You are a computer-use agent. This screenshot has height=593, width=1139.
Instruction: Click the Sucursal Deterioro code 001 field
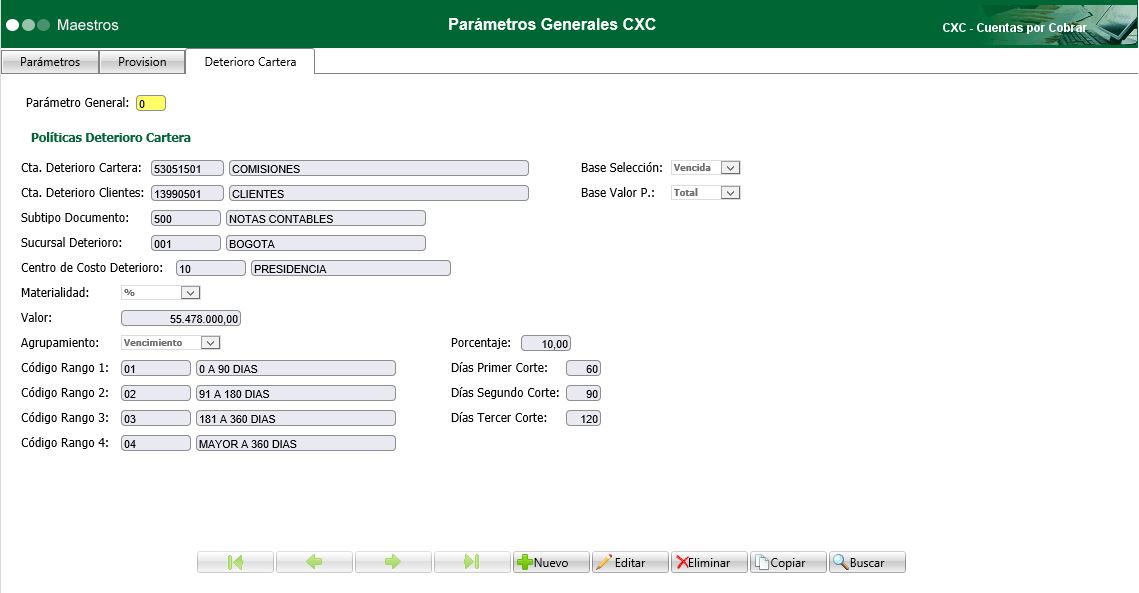186,243
